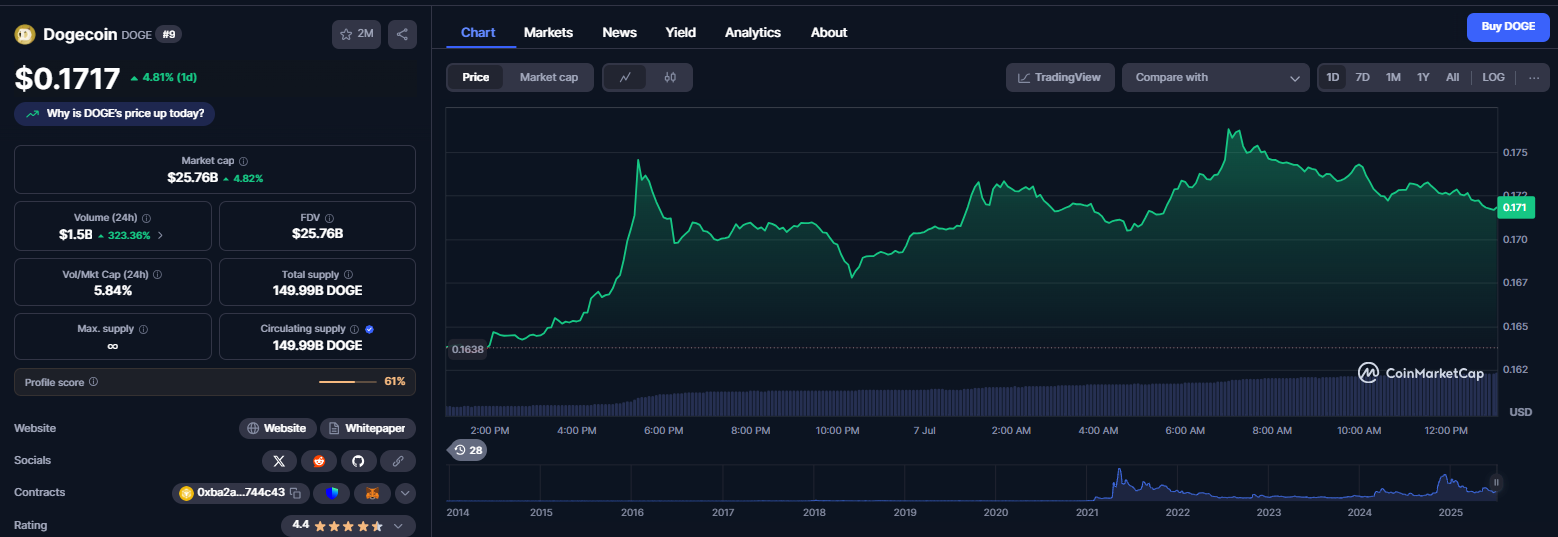Screen dimensions: 1558x537
Task: Set chart range to 1Y
Action: pyautogui.click(x=1423, y=78)
